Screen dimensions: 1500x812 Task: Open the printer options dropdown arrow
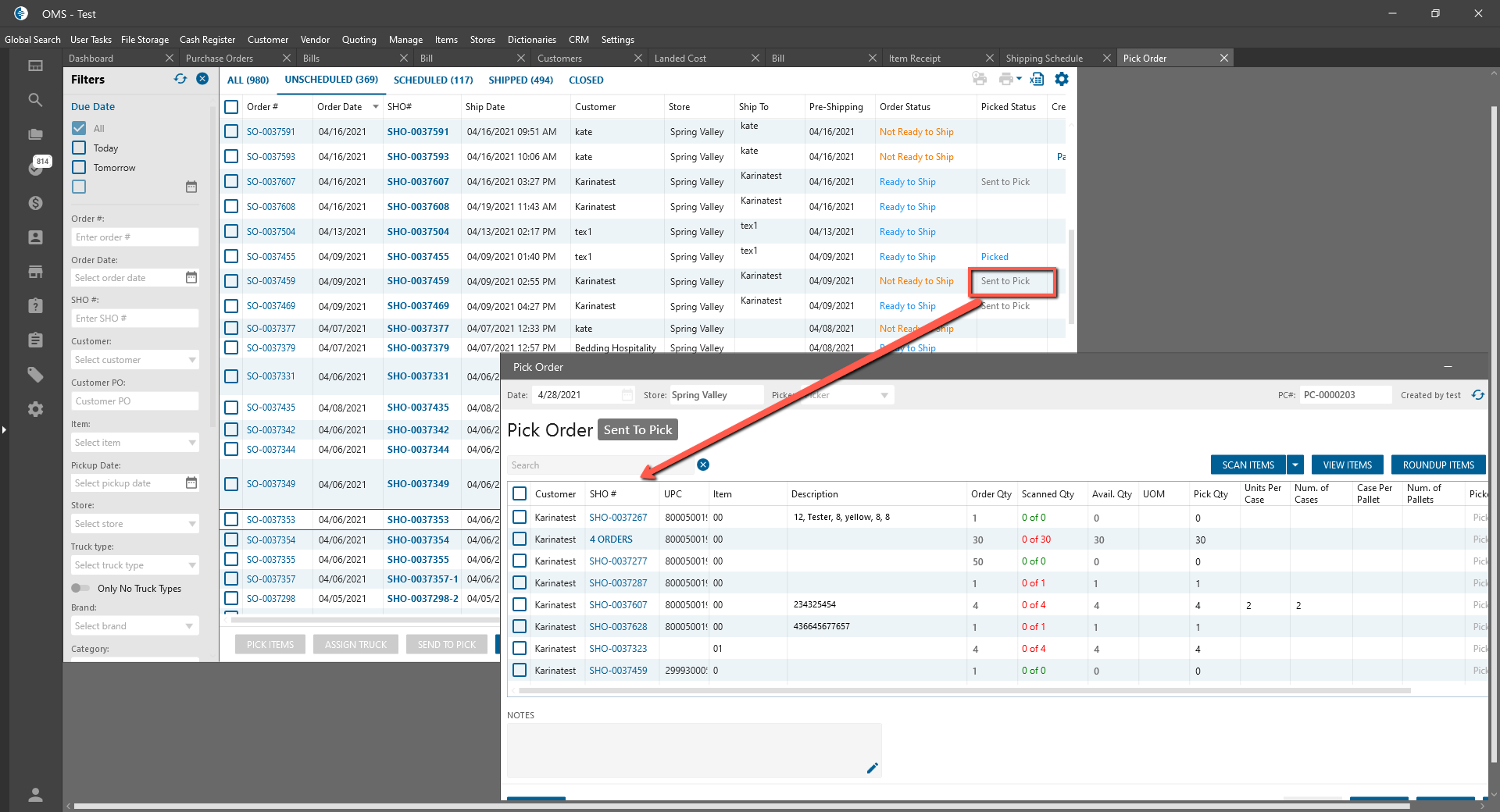pyautogui.click(x=1019, y=79)
